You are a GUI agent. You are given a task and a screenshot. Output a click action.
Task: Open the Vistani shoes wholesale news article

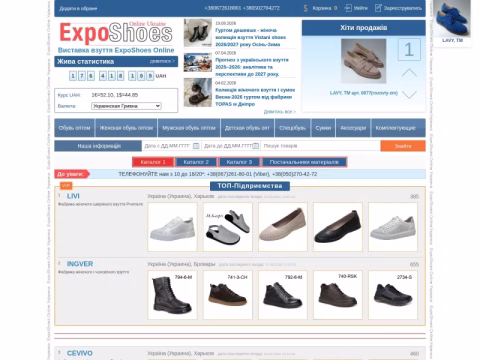click(x=250, y=37)
